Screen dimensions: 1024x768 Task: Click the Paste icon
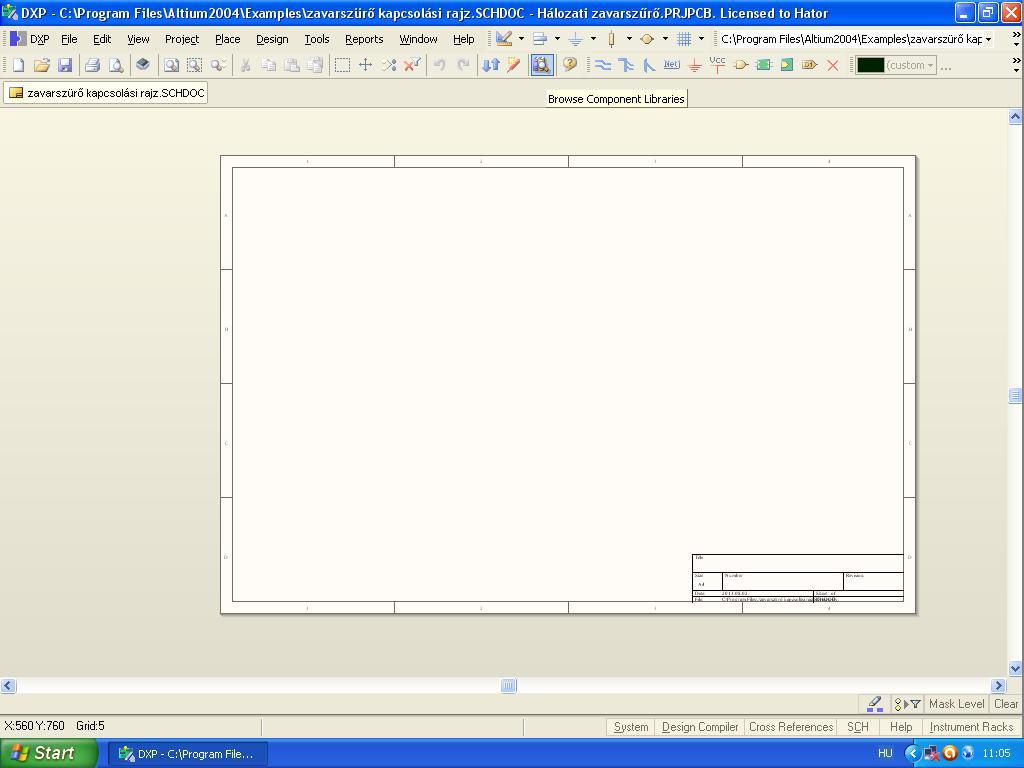click(x=292, y=65)
